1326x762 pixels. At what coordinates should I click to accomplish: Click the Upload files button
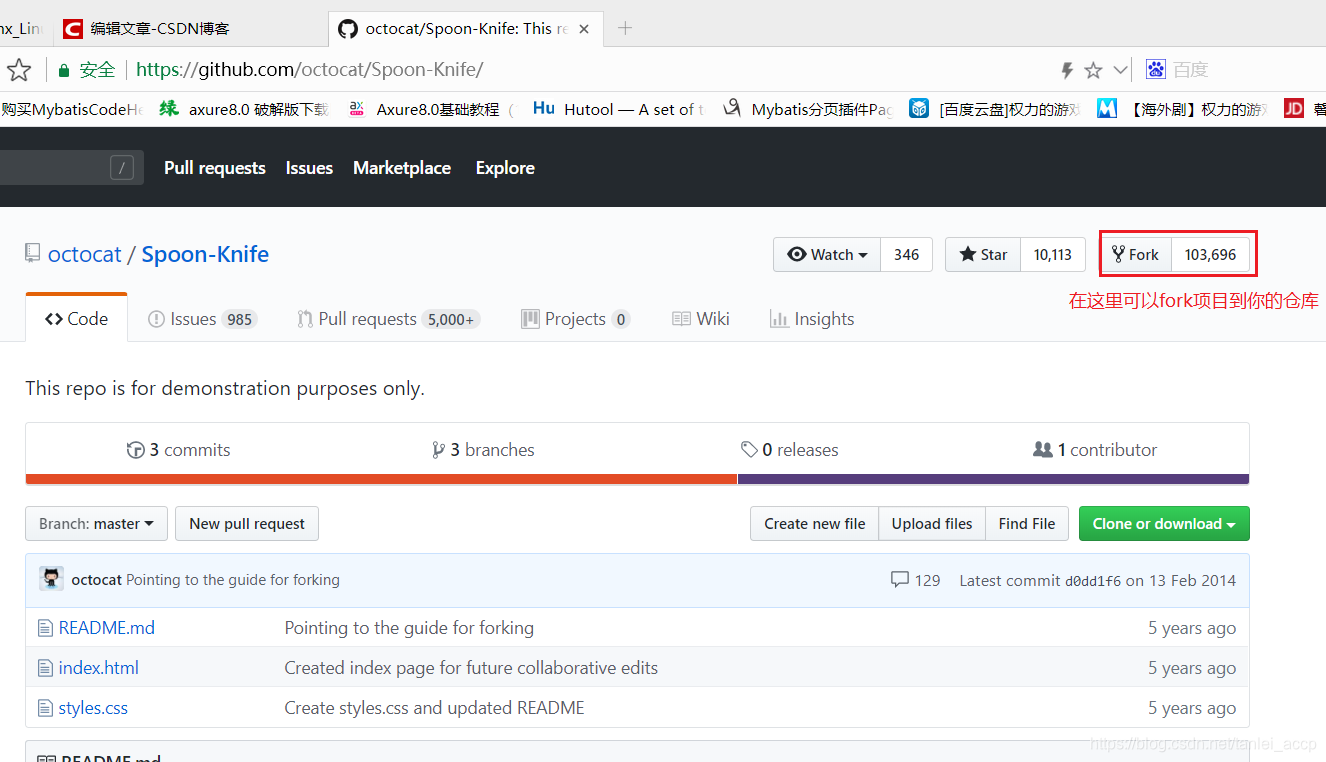(x=932, y=524)
